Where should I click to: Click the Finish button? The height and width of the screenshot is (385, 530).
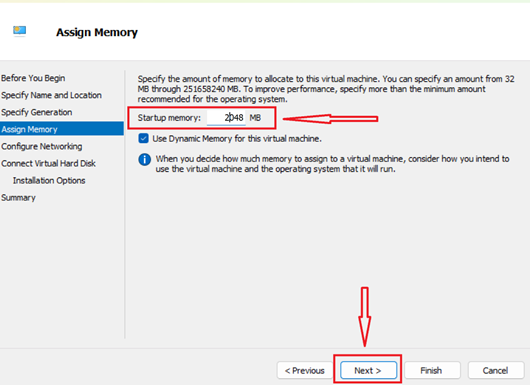[432, 370]
